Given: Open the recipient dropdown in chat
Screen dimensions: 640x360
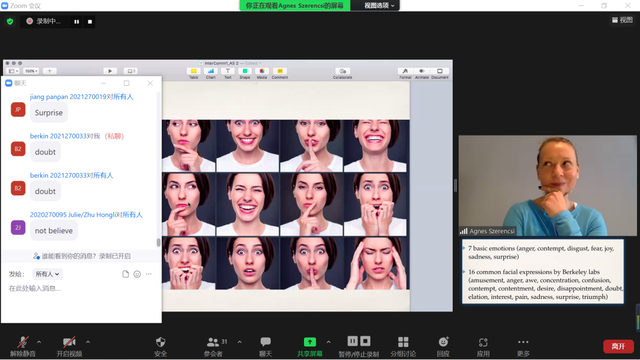Looking at the screenshot, I should click(x=47, y=274).
